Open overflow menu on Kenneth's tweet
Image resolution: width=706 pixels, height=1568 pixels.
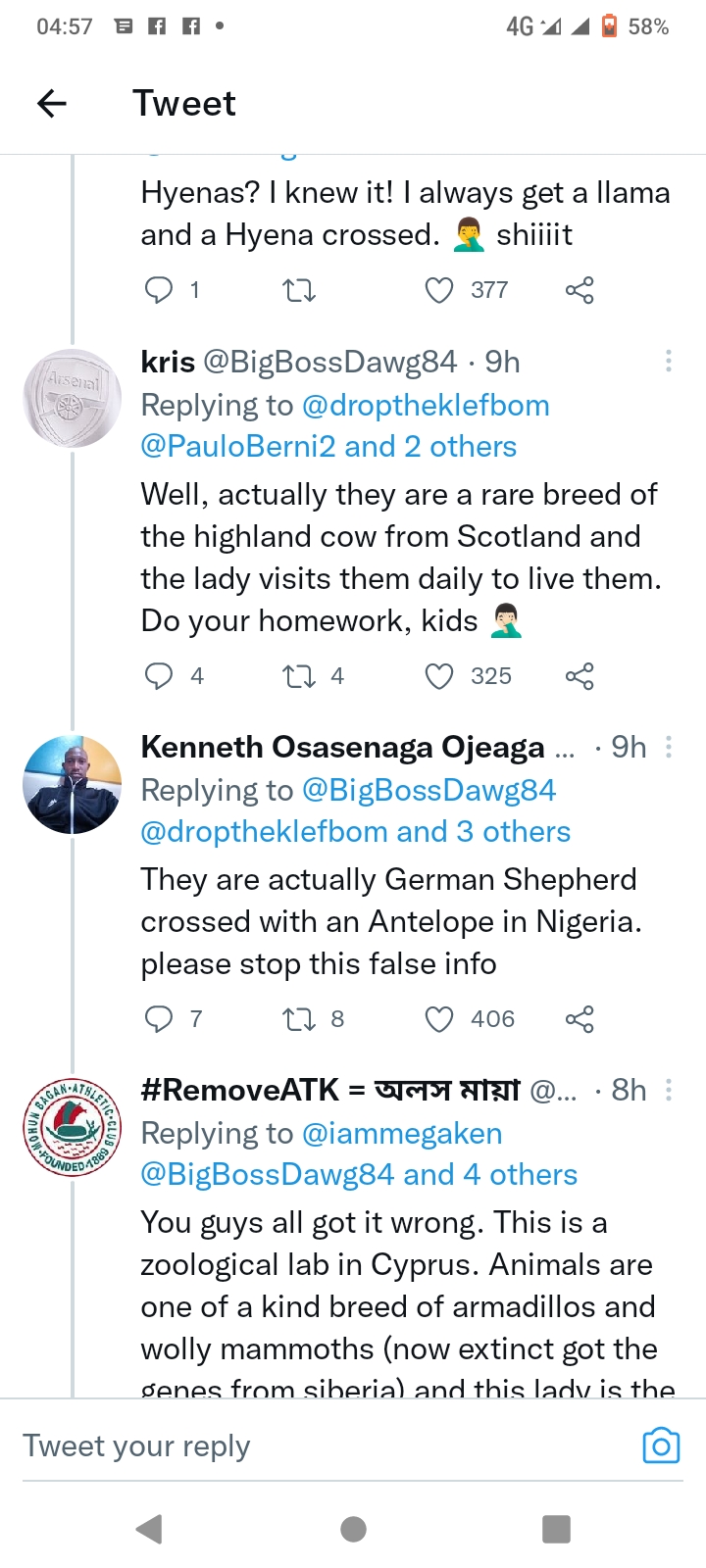669,747
